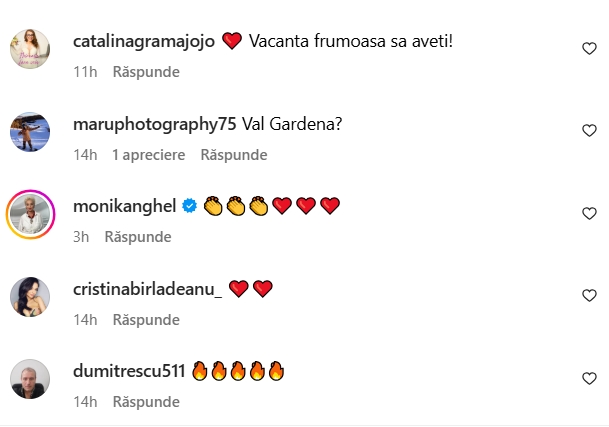Viewport: 609px width, 427px height.
Task: Tap the heart beside monikanghel's comment
Action: pos(589,214)
